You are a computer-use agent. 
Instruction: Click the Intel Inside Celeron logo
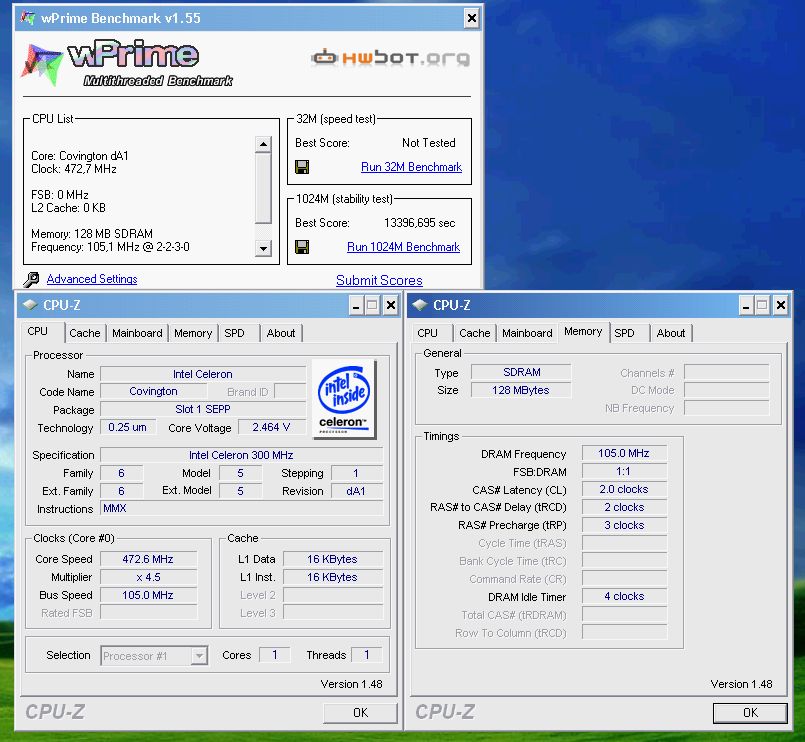point(343,399)
